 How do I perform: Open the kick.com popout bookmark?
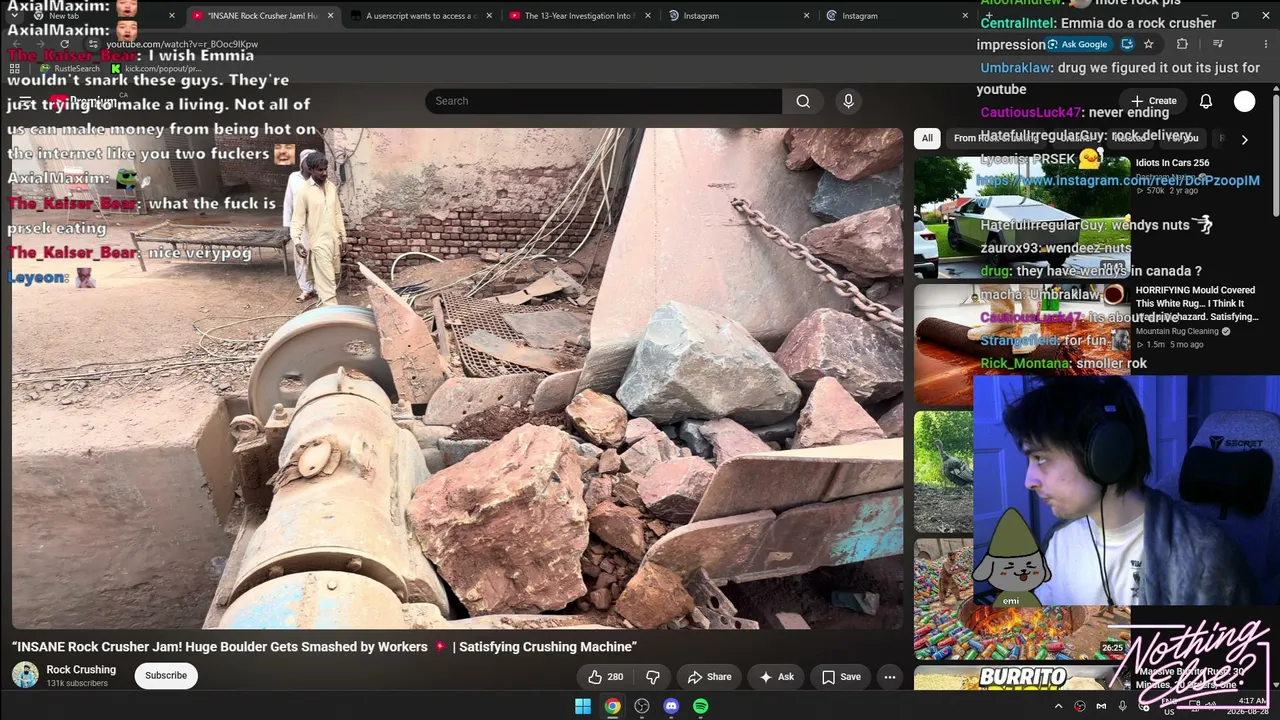click(157, 69)
